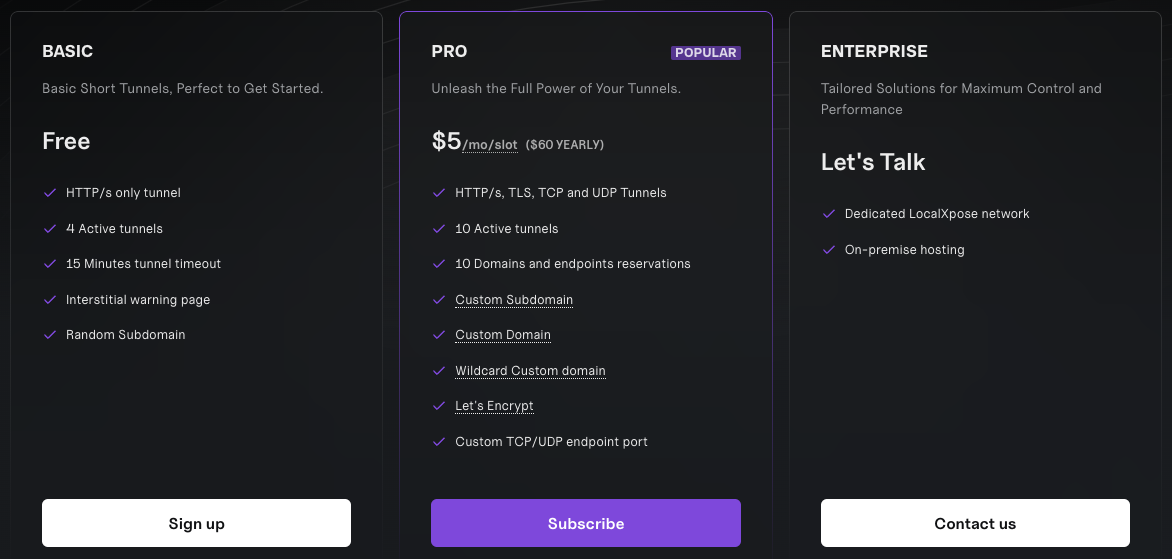Viewport: 1172px width, 559px height.
Task: Click checkmark beside 15 Minutes tunnel timeout
Action: point(50,264)
